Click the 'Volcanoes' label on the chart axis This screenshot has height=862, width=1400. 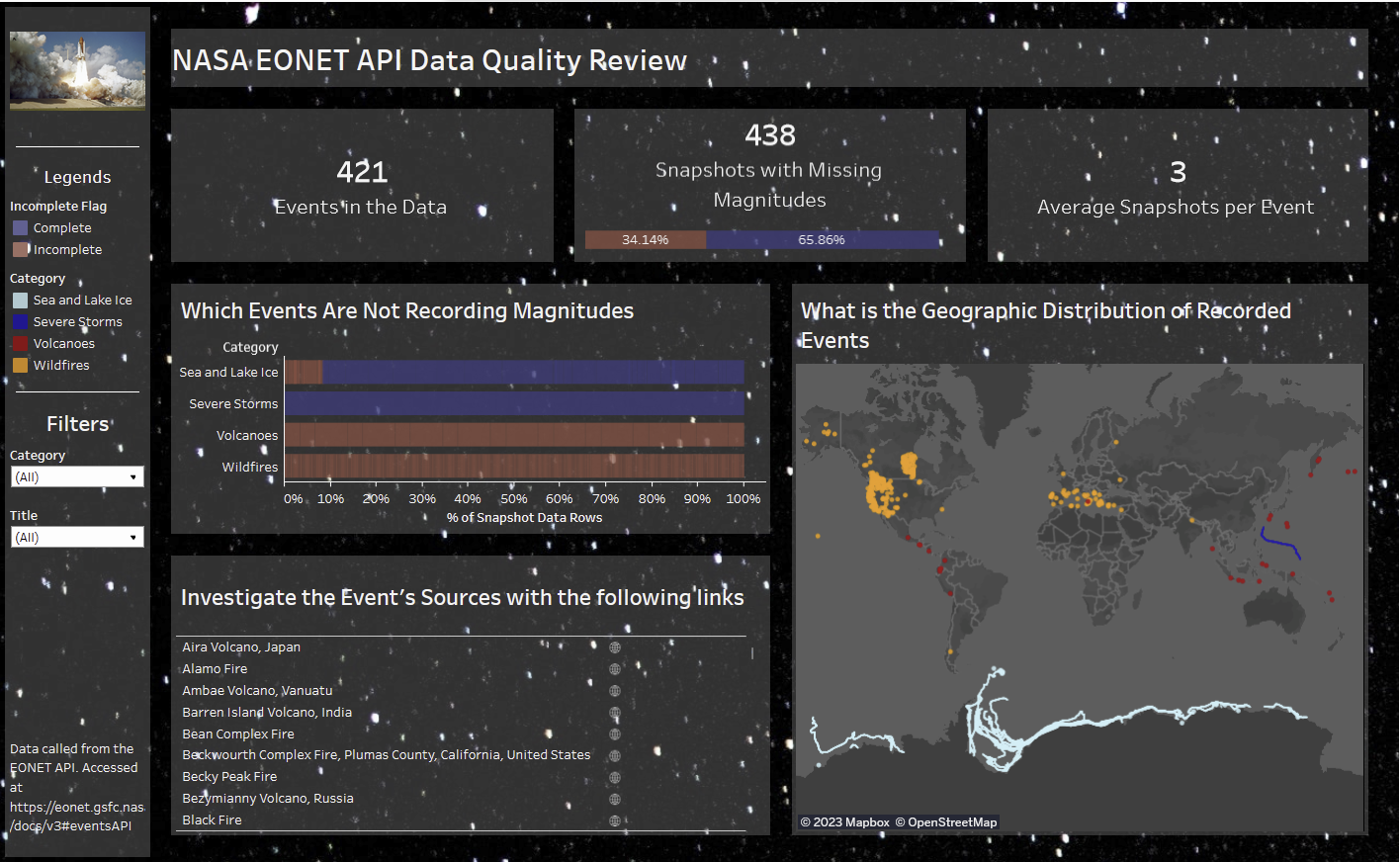tap(247, 436)
